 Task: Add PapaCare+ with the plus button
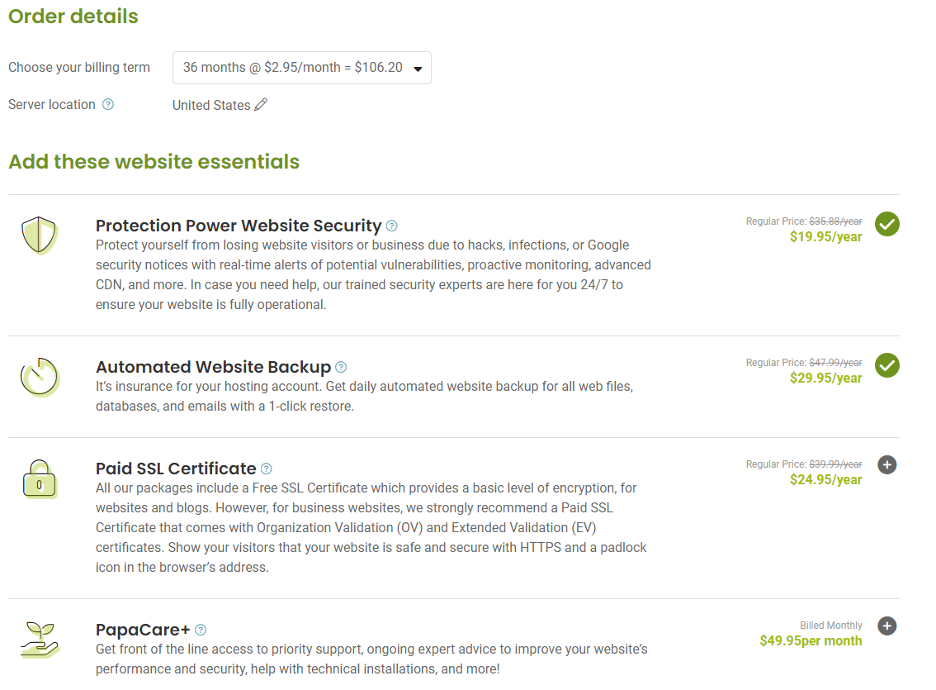point(887,625)
